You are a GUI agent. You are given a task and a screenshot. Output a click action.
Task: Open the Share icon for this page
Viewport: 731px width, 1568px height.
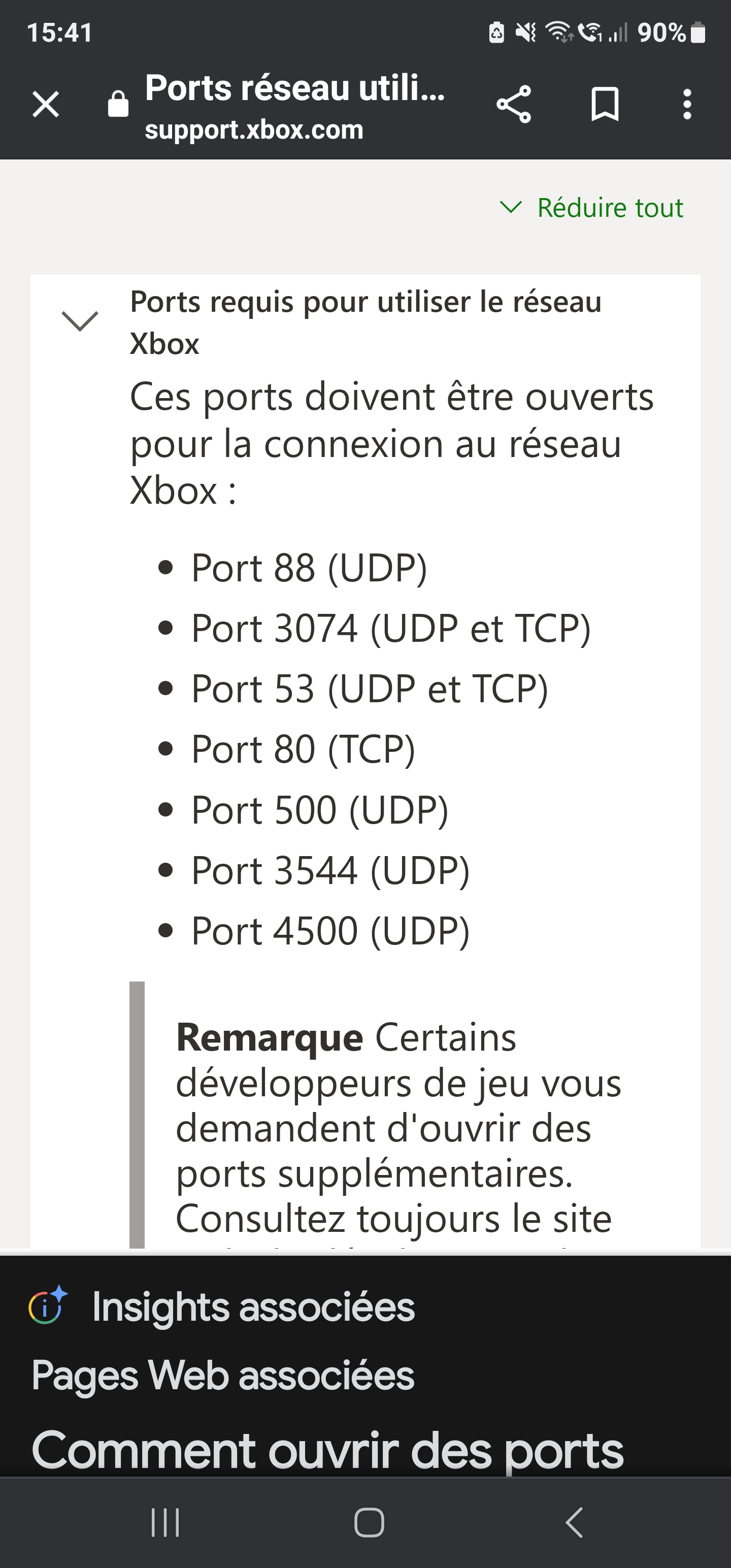click(514, 104)
